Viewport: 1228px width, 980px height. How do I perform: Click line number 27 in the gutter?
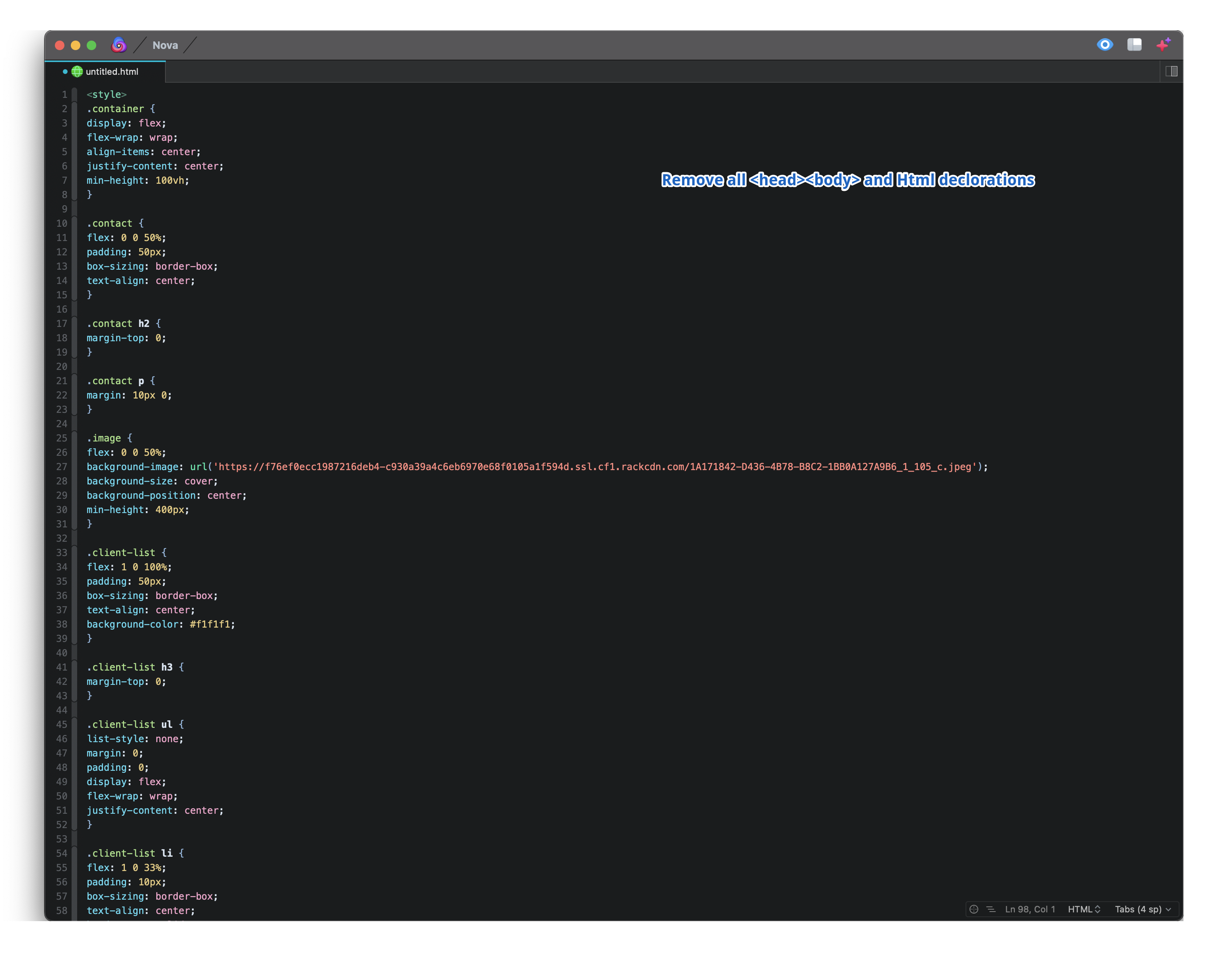pos(62,467)
